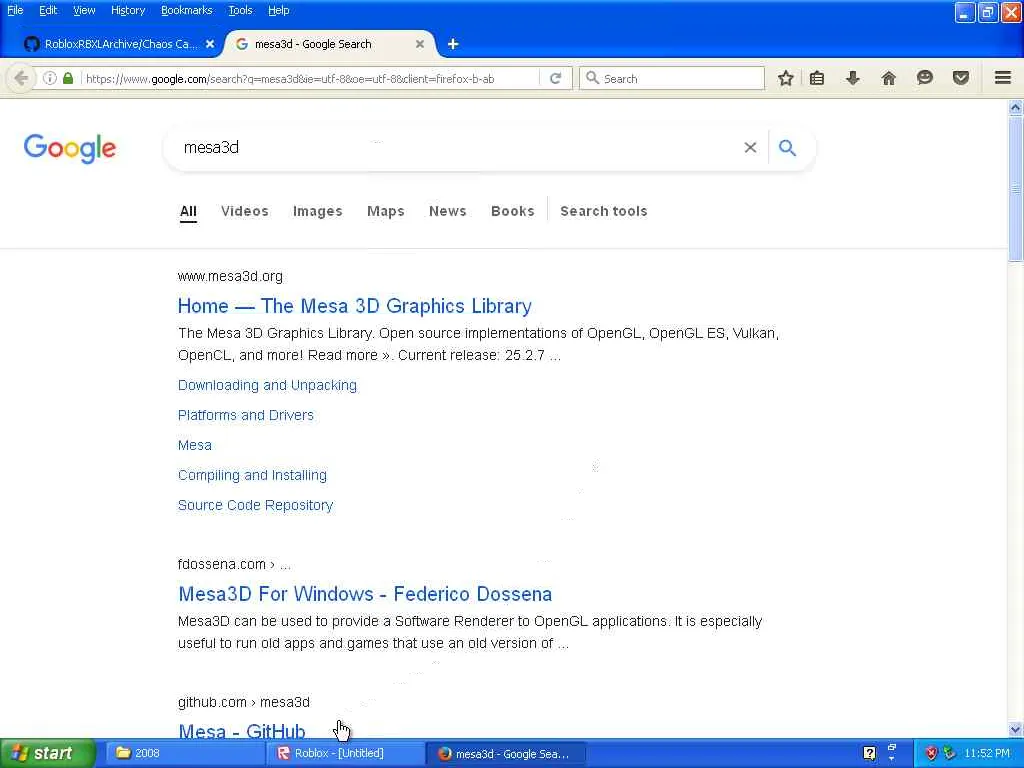Reload the page with the refresh icon

(556, 78)
